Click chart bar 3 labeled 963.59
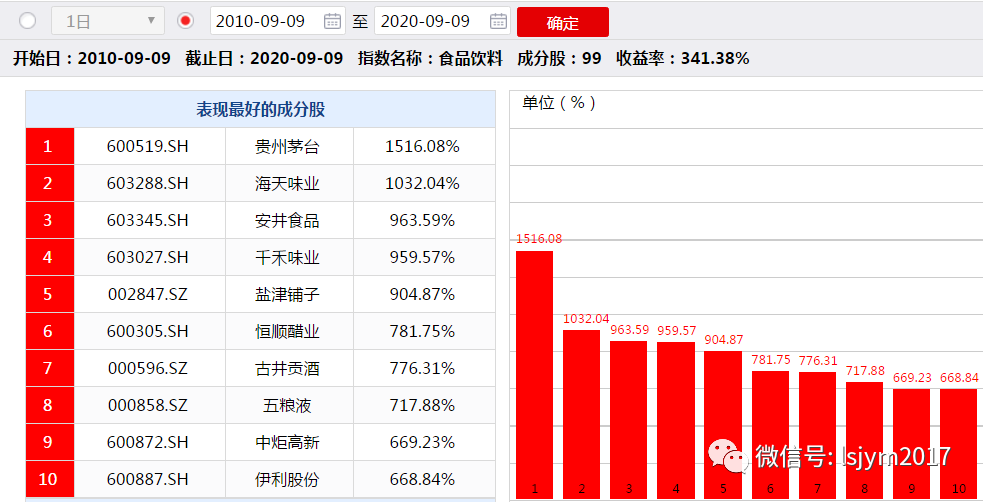The image size is (983, 502). (x=628, y=420)
